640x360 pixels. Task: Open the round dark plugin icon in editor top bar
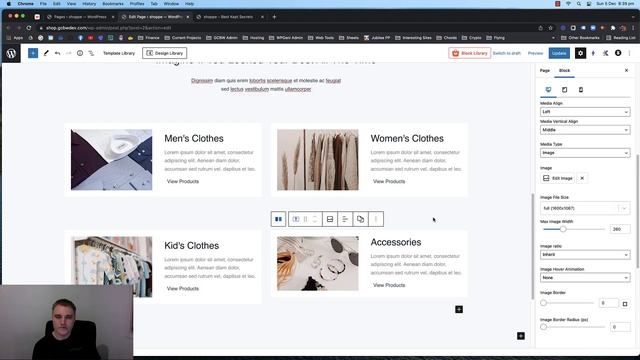click(618, 53)
